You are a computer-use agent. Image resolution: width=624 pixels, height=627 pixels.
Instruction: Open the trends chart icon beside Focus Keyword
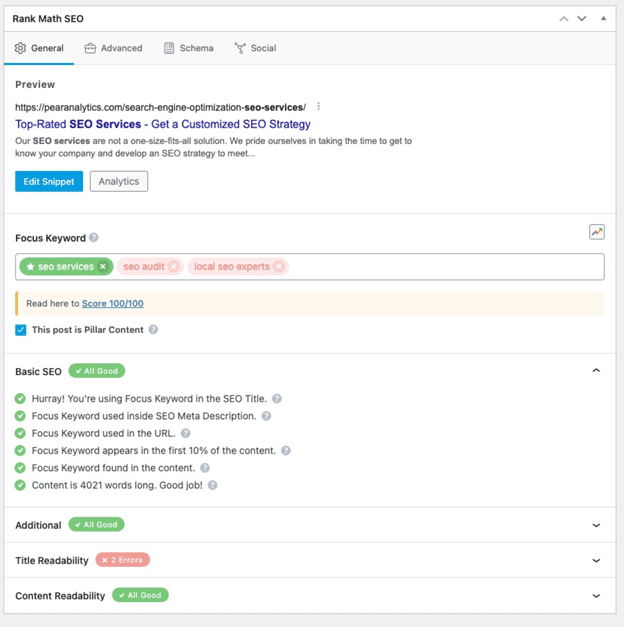[597, 232]
